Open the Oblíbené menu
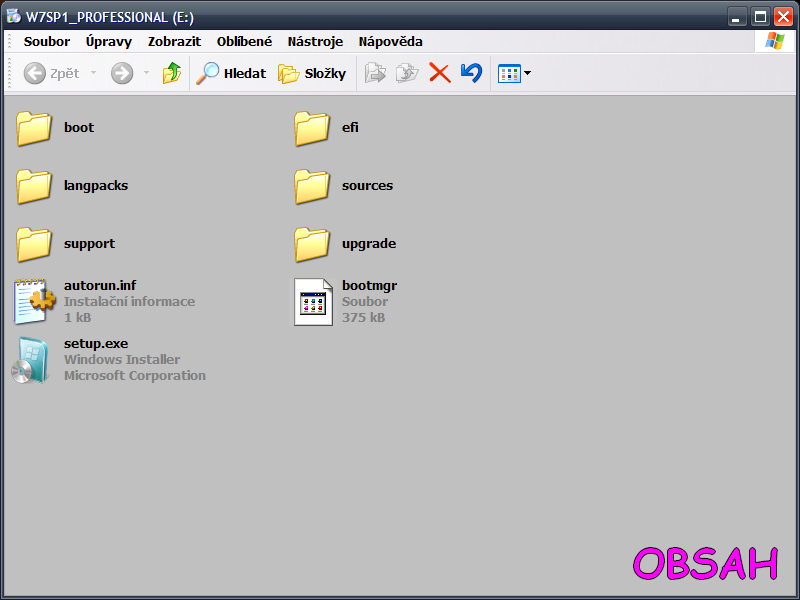This screenshot has height=600, width=800. [244, 41]
